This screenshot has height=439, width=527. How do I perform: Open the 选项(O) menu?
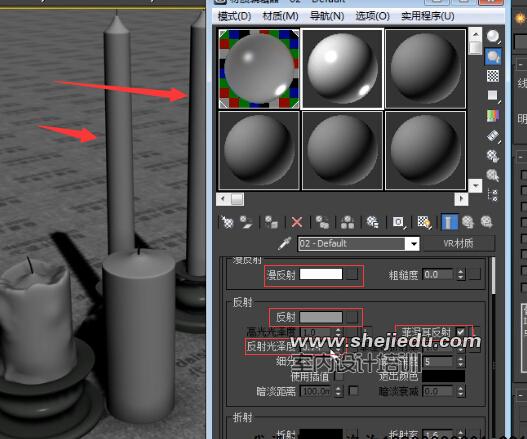point(372,16)
